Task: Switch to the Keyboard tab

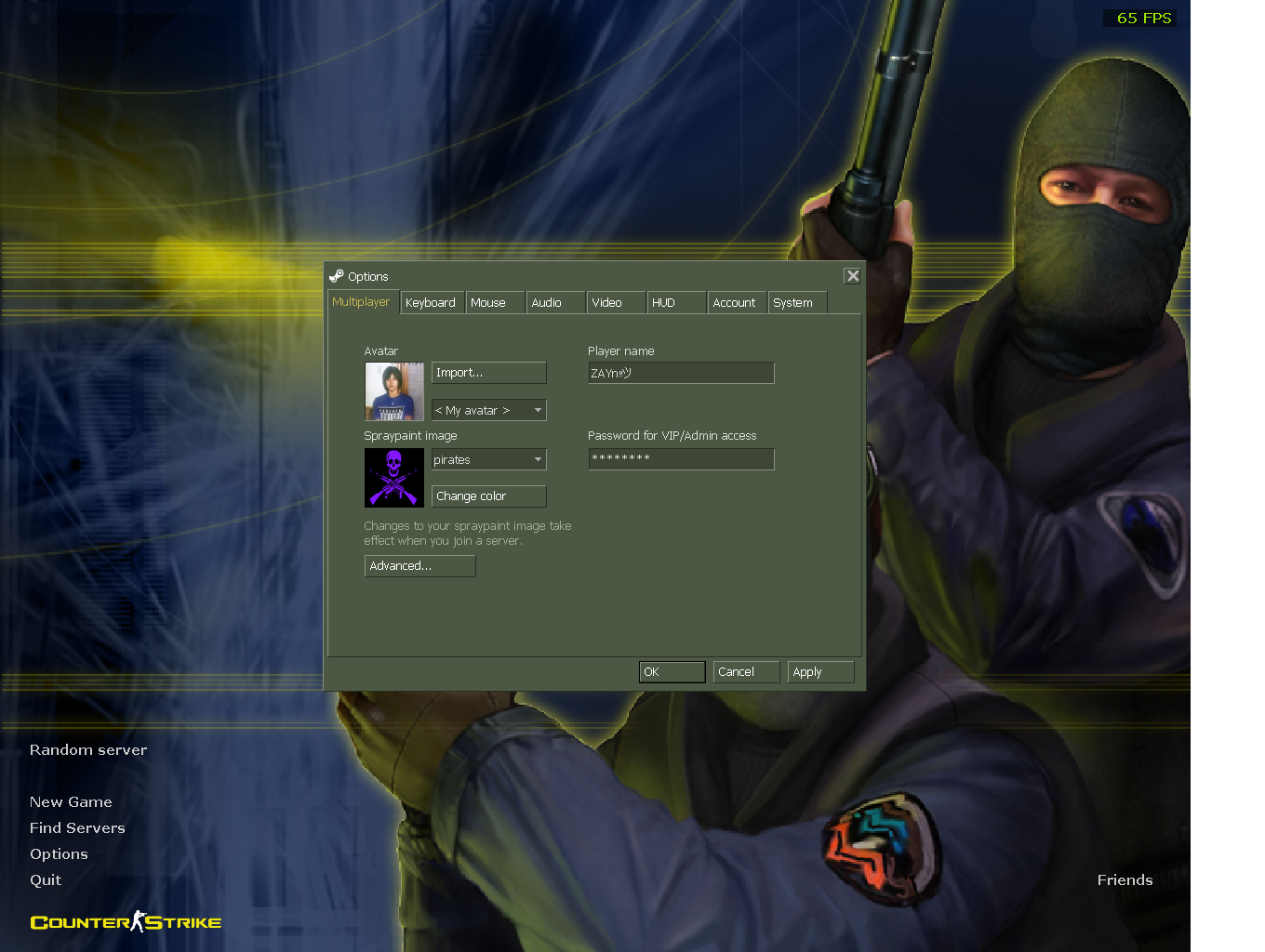Action: point(431,303)
